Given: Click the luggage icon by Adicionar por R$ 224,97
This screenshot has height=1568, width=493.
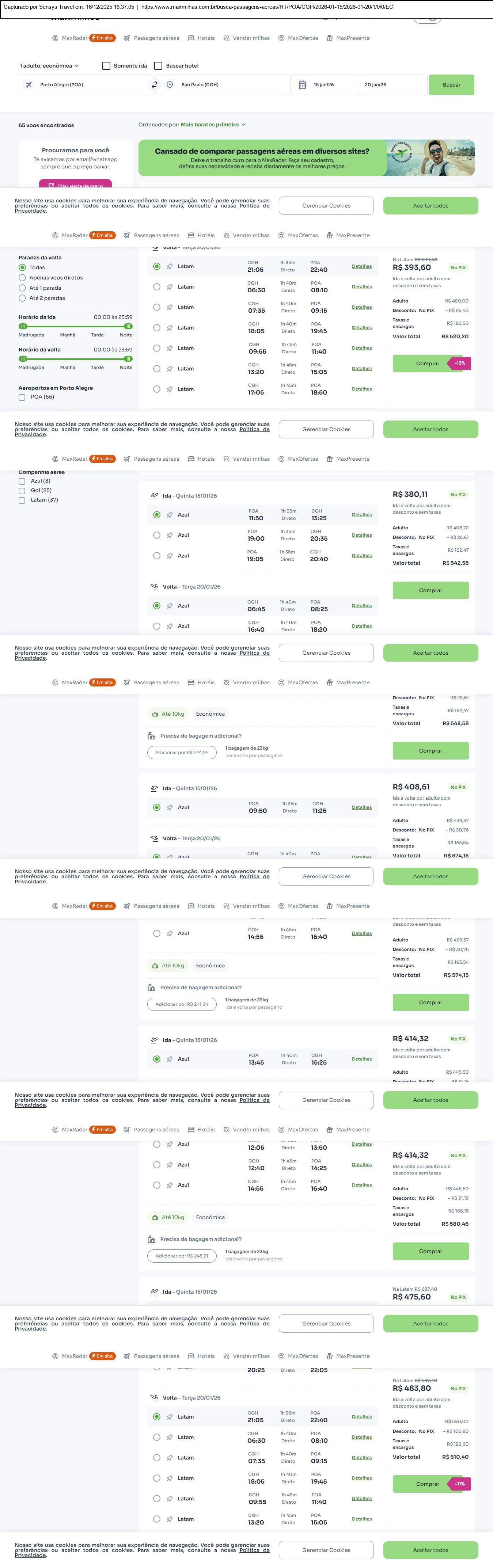Looking at the screenshot, I should 152,736.
